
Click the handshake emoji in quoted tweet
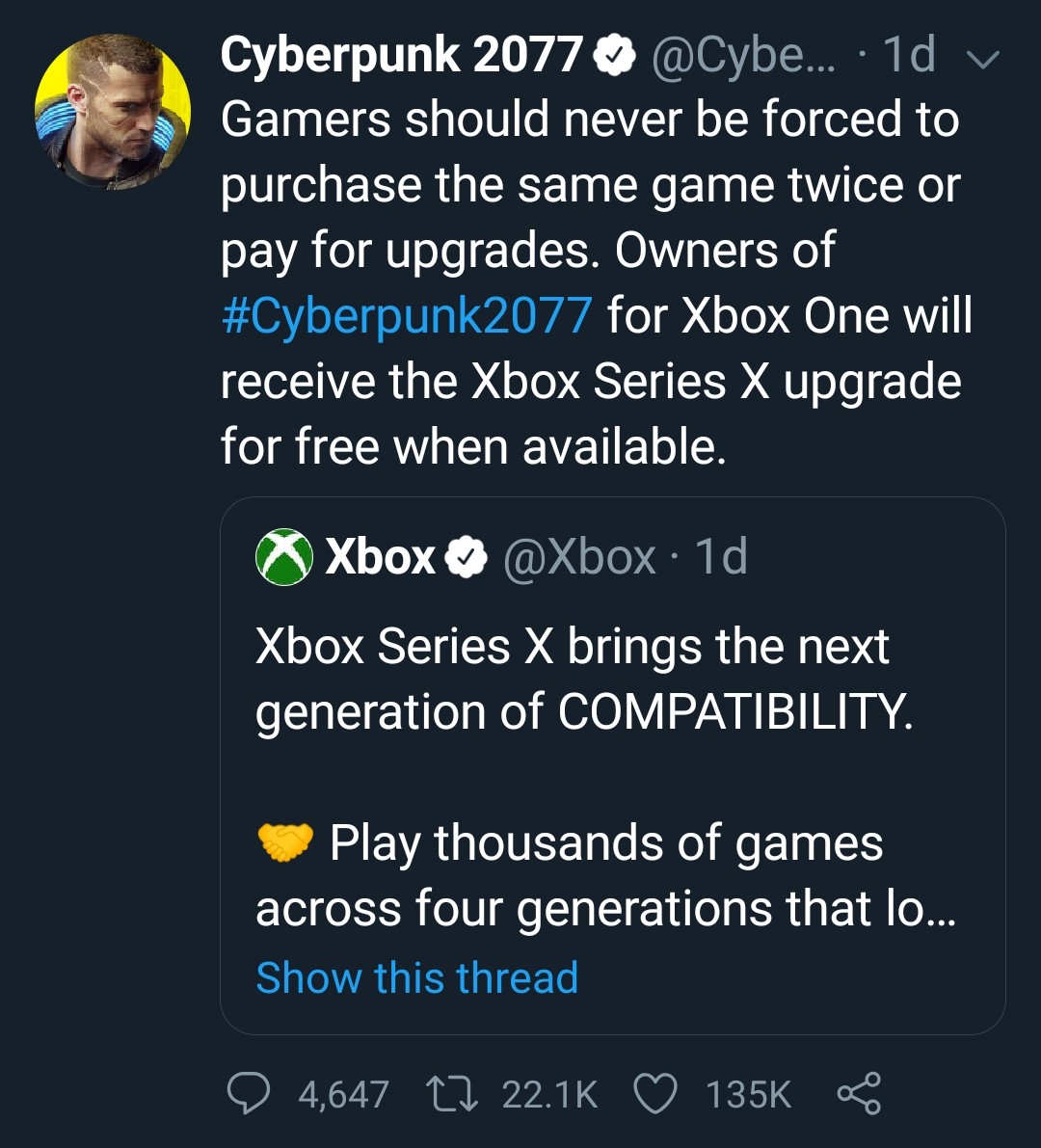[286, 843]
